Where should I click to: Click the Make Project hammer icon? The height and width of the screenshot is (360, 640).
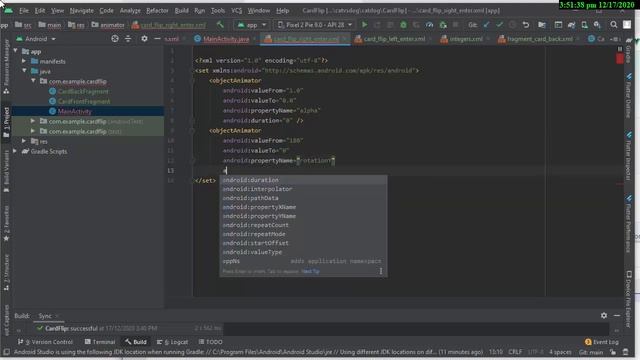point(220,25)
